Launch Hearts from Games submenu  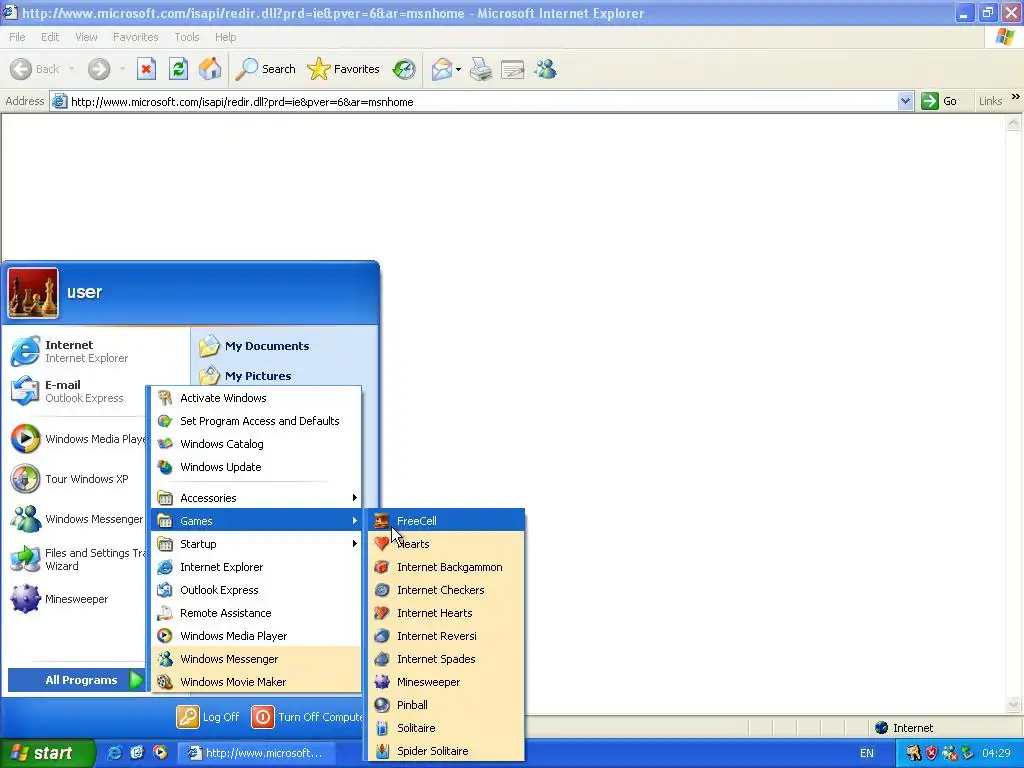pos(446,544)
